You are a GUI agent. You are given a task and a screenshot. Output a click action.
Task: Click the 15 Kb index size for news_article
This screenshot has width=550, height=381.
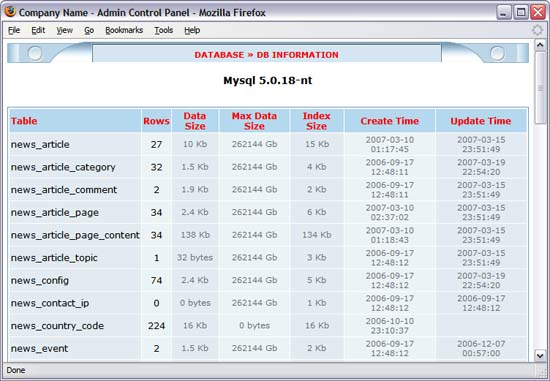point(317,144)
